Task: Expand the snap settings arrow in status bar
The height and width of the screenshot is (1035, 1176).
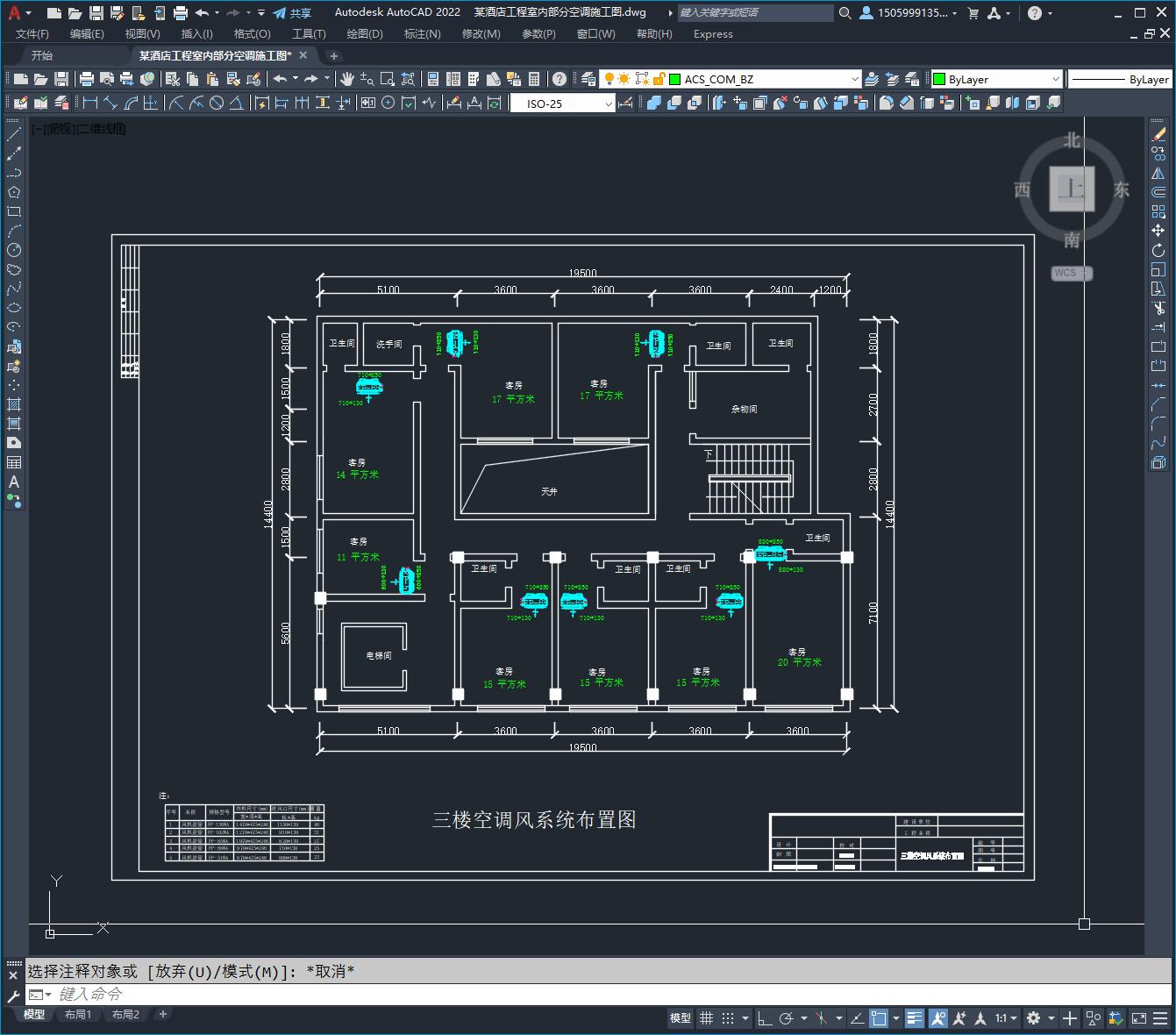Action: pos(745,1018)
